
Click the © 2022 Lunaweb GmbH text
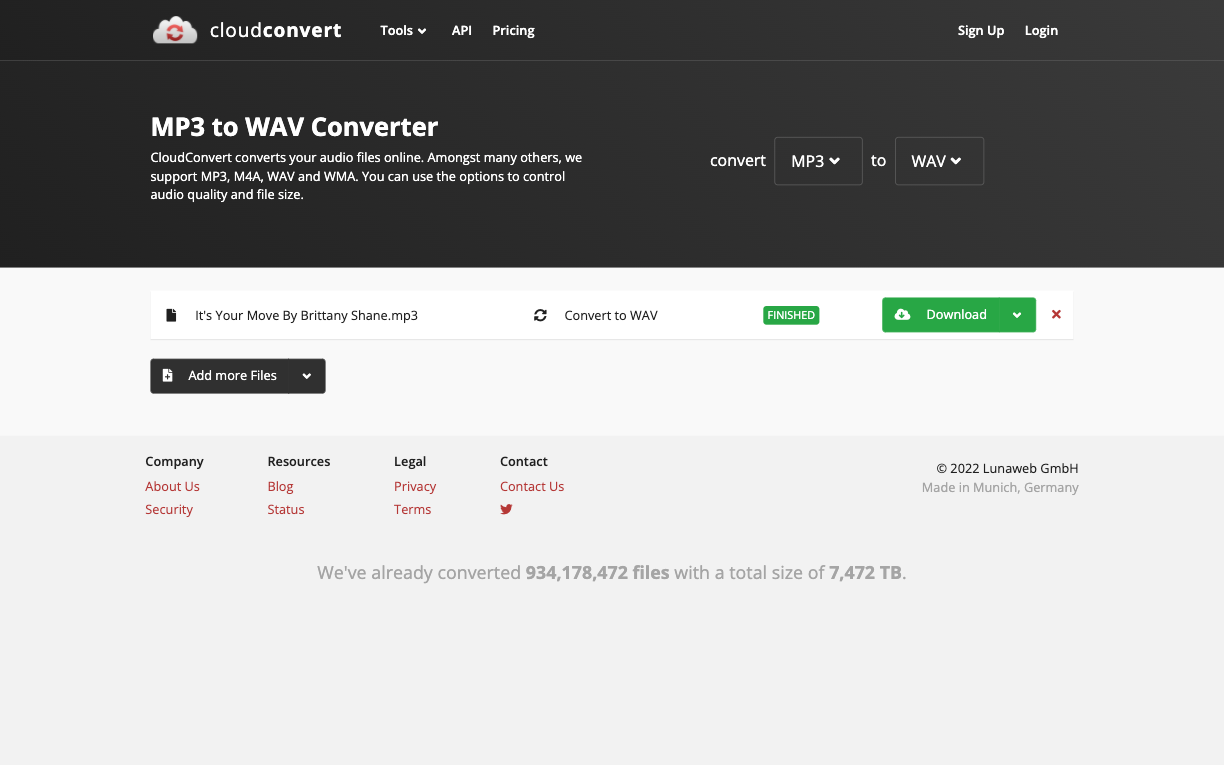pos(1007,468)
